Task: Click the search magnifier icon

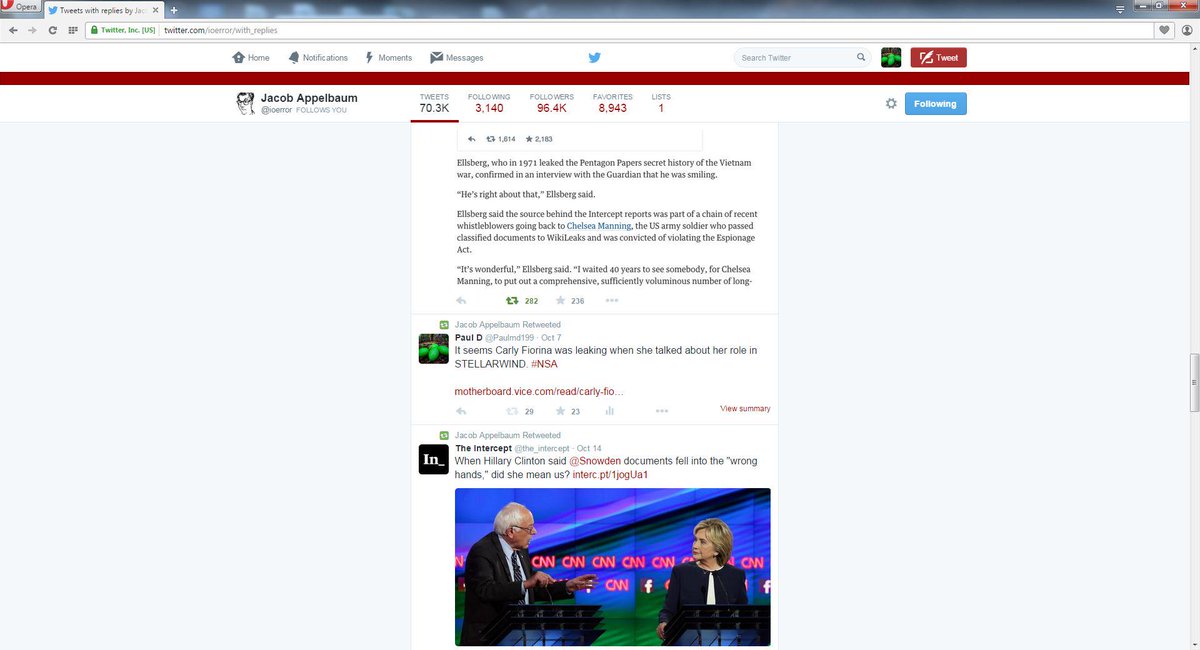Action: pos(861,58)
